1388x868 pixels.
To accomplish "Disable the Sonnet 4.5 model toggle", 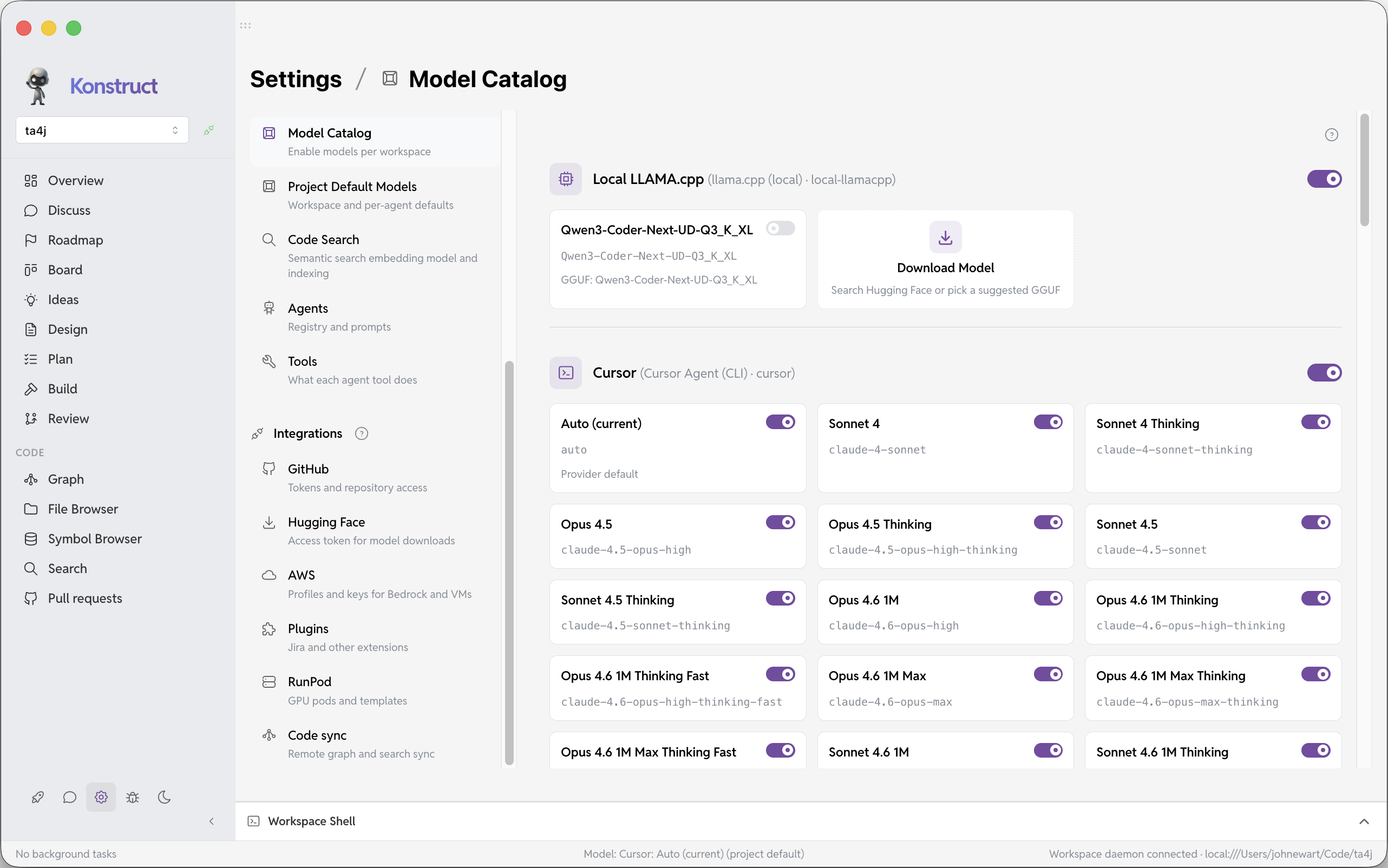I will click(1315, 522).
